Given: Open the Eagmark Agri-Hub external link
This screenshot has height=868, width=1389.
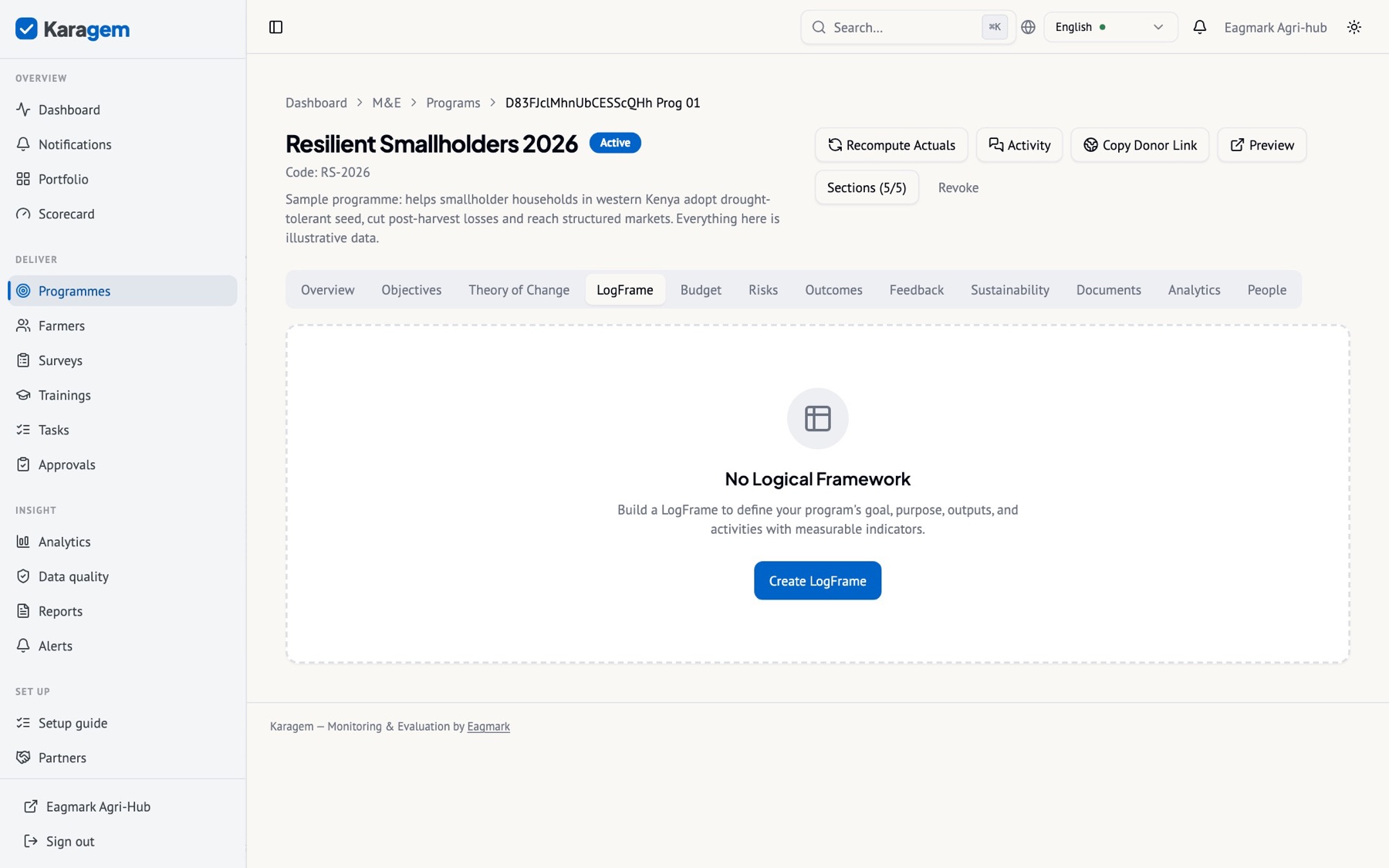Looking at the screenshot, I should pyautogui.click(x=123, y=806).
